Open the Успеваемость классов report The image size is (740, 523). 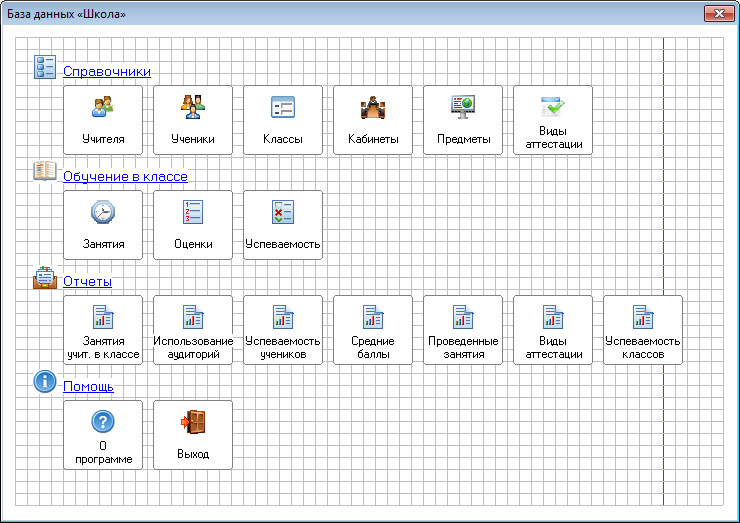point(643,330)
